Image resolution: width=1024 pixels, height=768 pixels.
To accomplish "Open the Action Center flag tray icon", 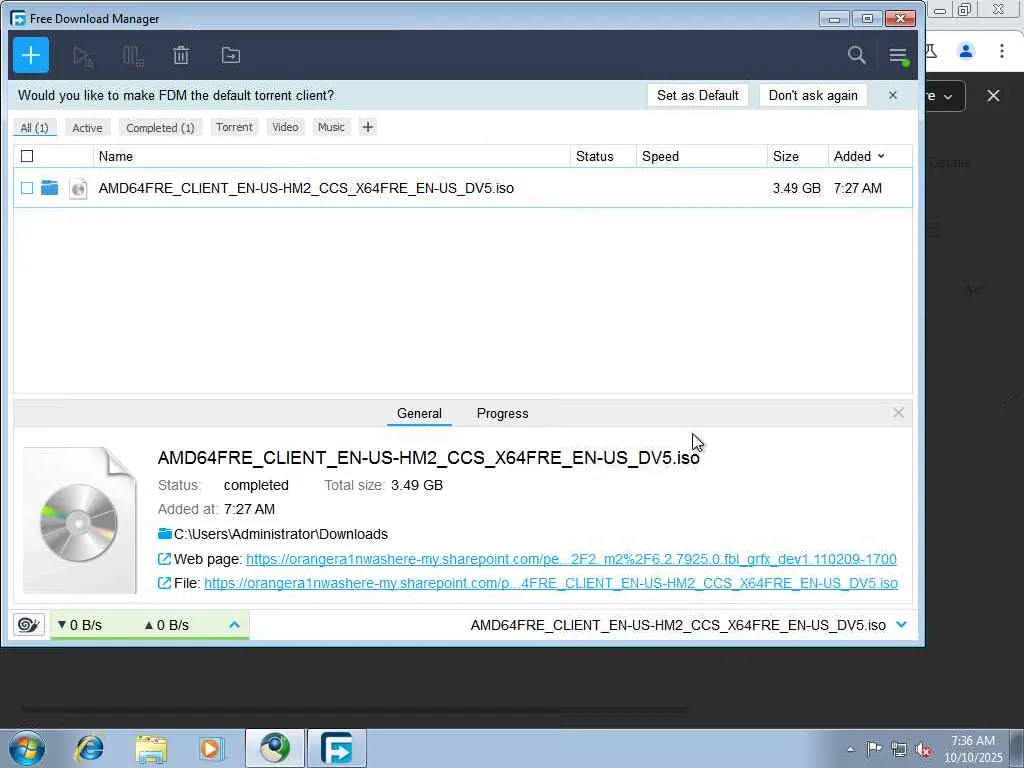I will [x=874, y=748].
